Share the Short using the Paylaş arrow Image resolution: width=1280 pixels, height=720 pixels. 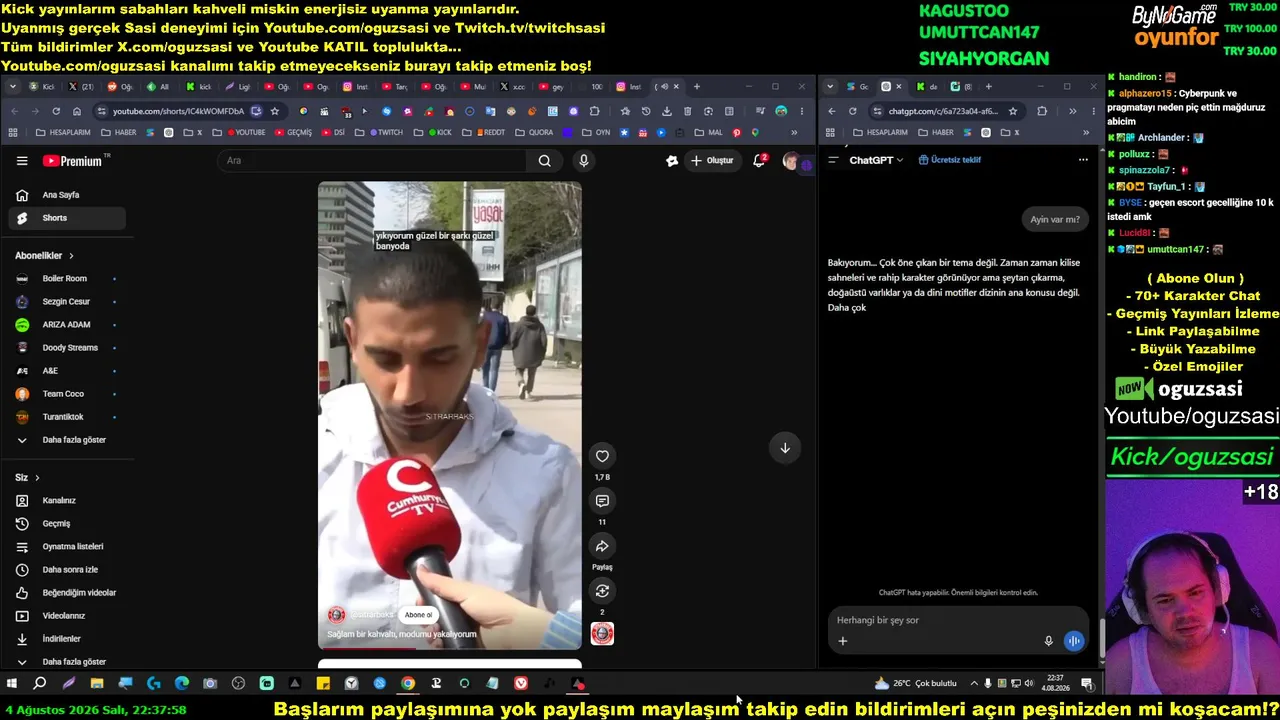(x=602, y=546)
